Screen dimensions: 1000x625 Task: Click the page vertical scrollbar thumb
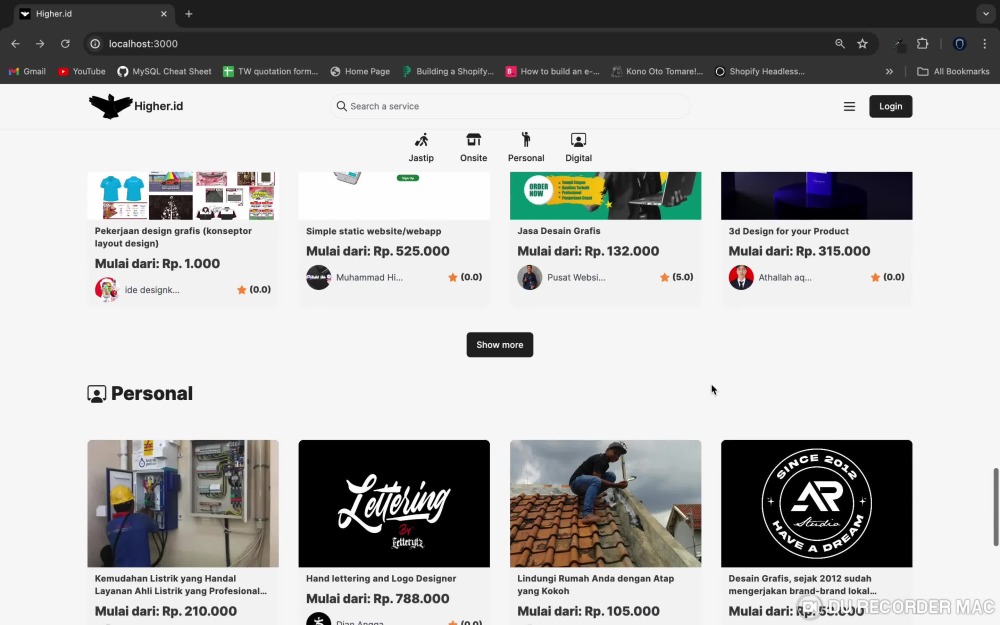tap(996, 507)
